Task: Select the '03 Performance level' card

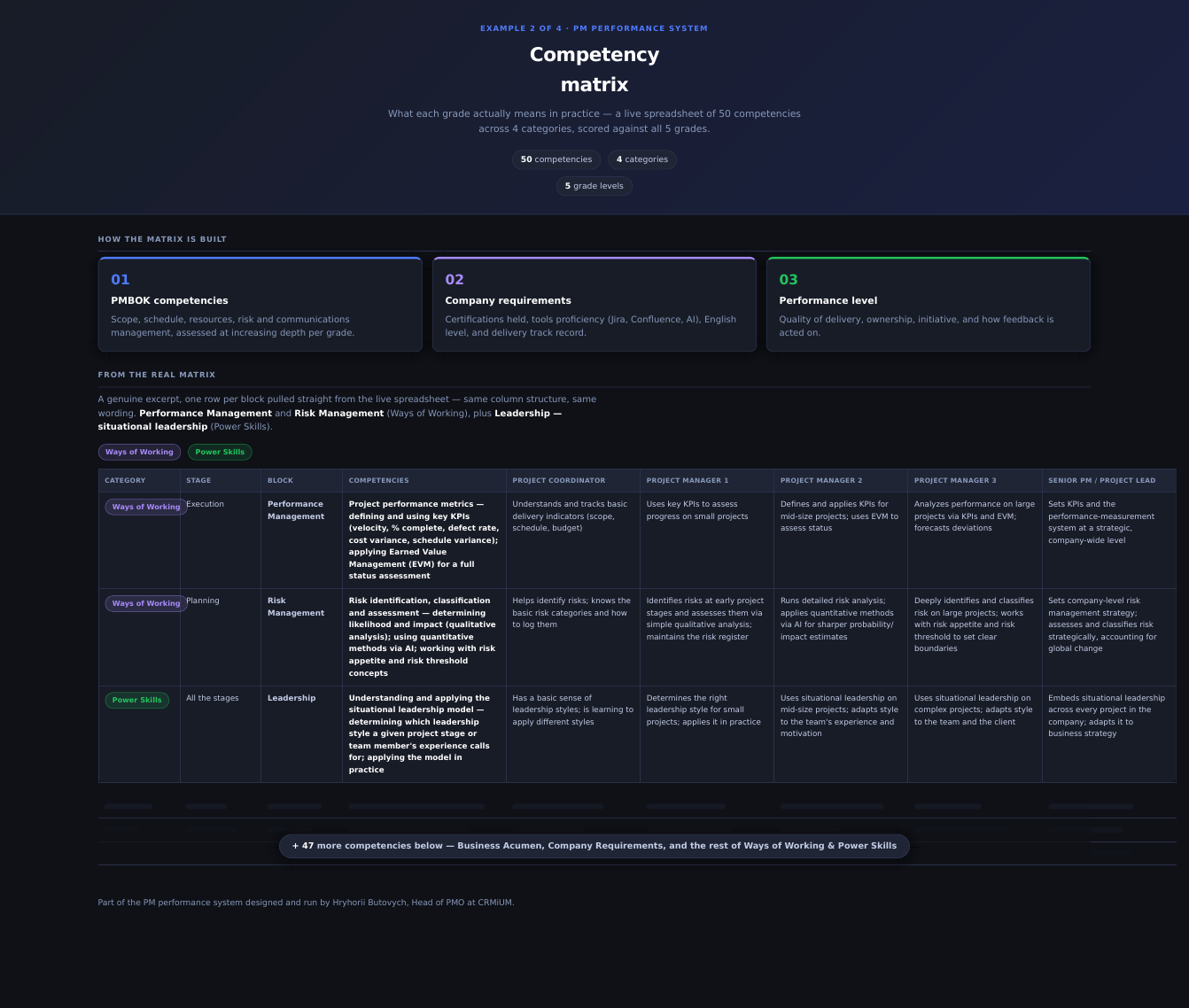Action: pos(929,305)
